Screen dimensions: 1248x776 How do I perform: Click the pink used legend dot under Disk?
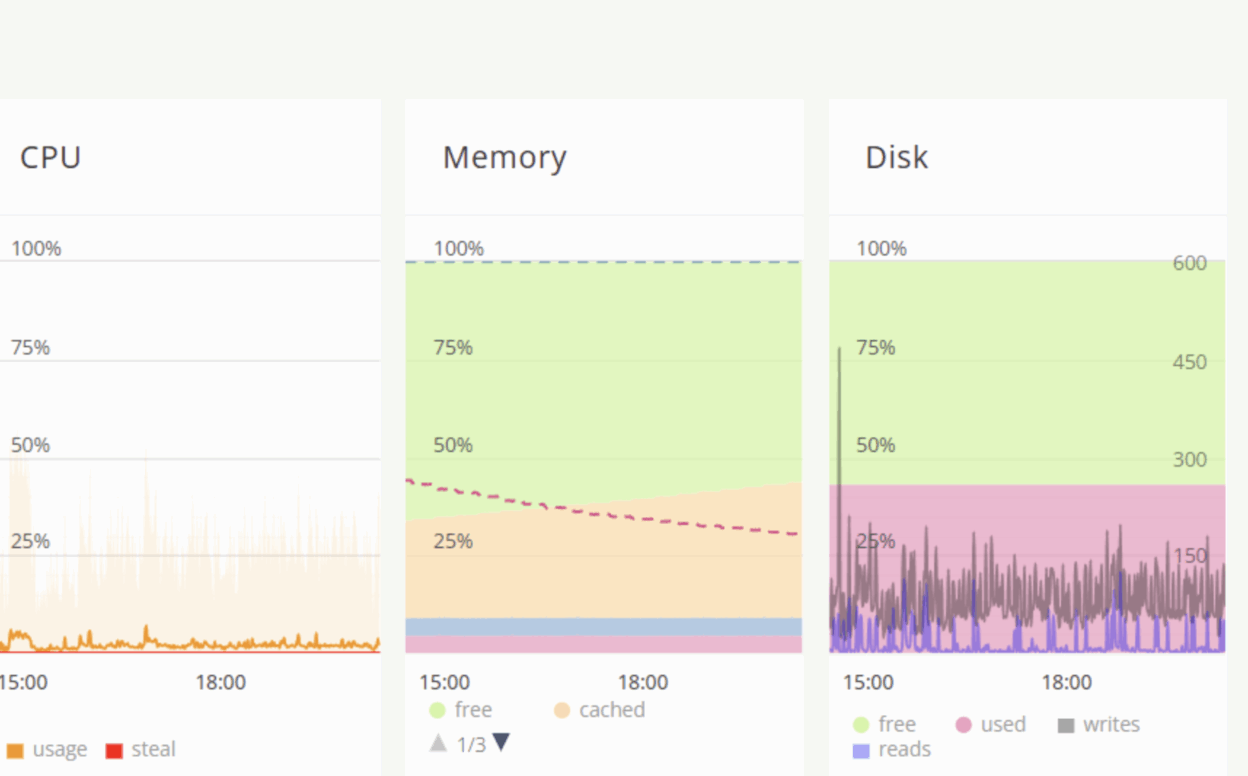point(964,725)
